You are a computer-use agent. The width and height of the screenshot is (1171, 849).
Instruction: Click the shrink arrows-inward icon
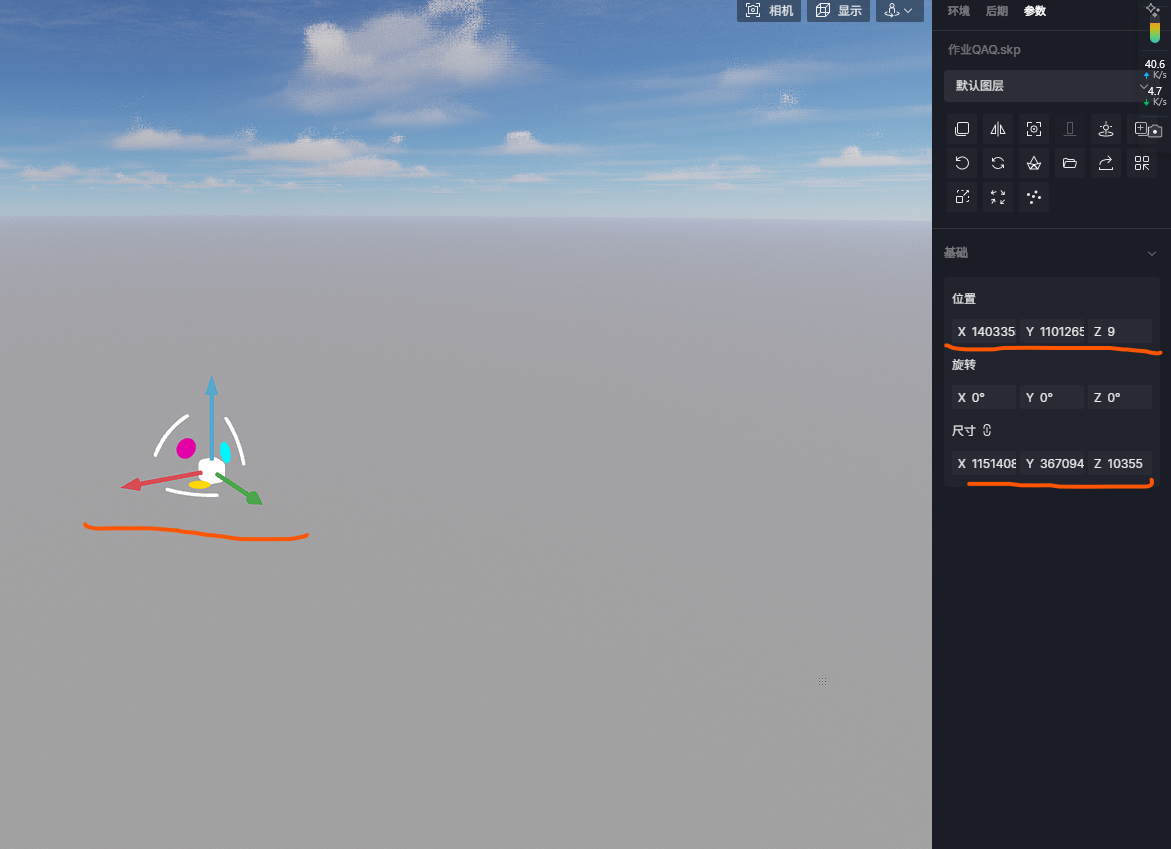(x=998, y=197)
